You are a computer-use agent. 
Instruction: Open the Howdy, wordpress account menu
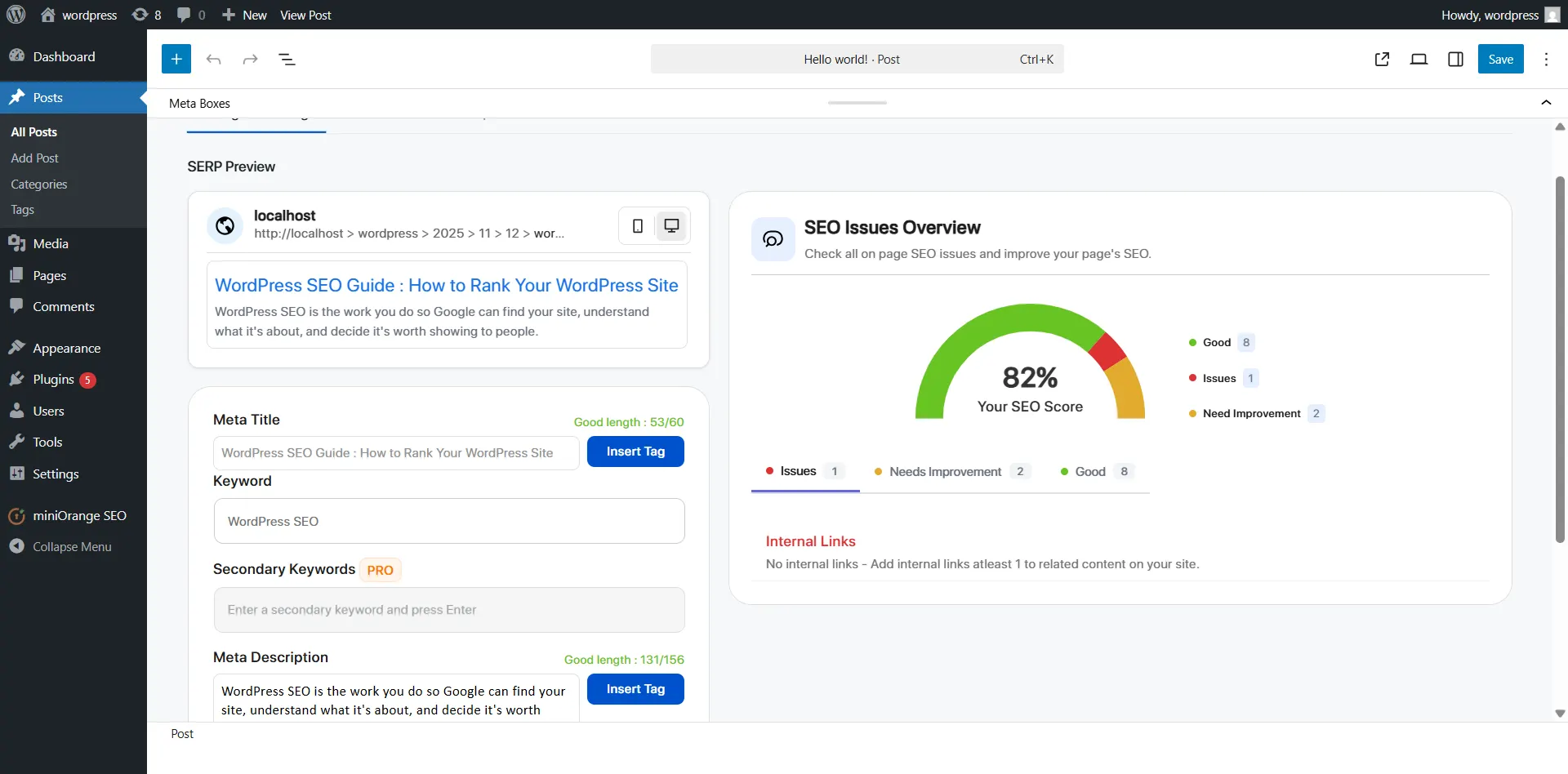coord(1500,15)
